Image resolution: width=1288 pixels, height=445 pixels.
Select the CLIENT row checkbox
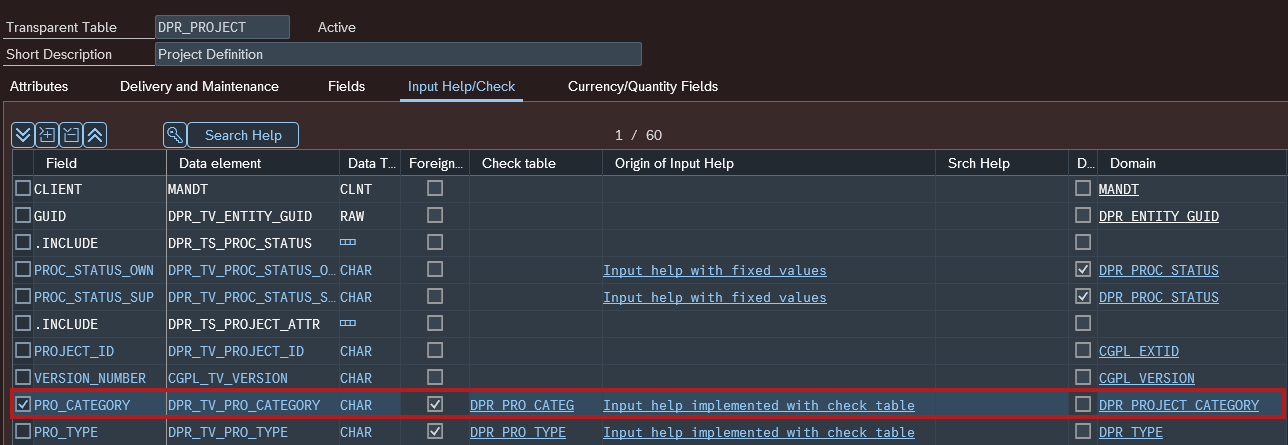click(x=23, y=188)
